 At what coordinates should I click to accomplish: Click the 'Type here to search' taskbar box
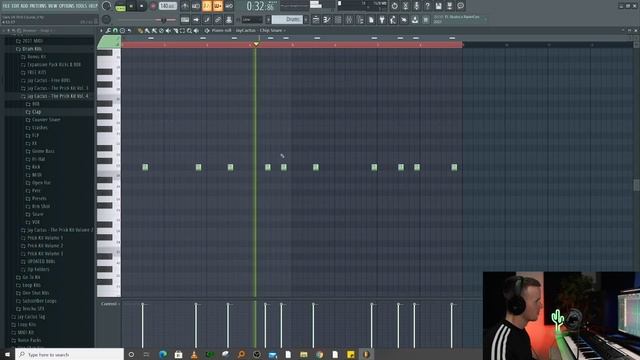[x=69, y=354]
